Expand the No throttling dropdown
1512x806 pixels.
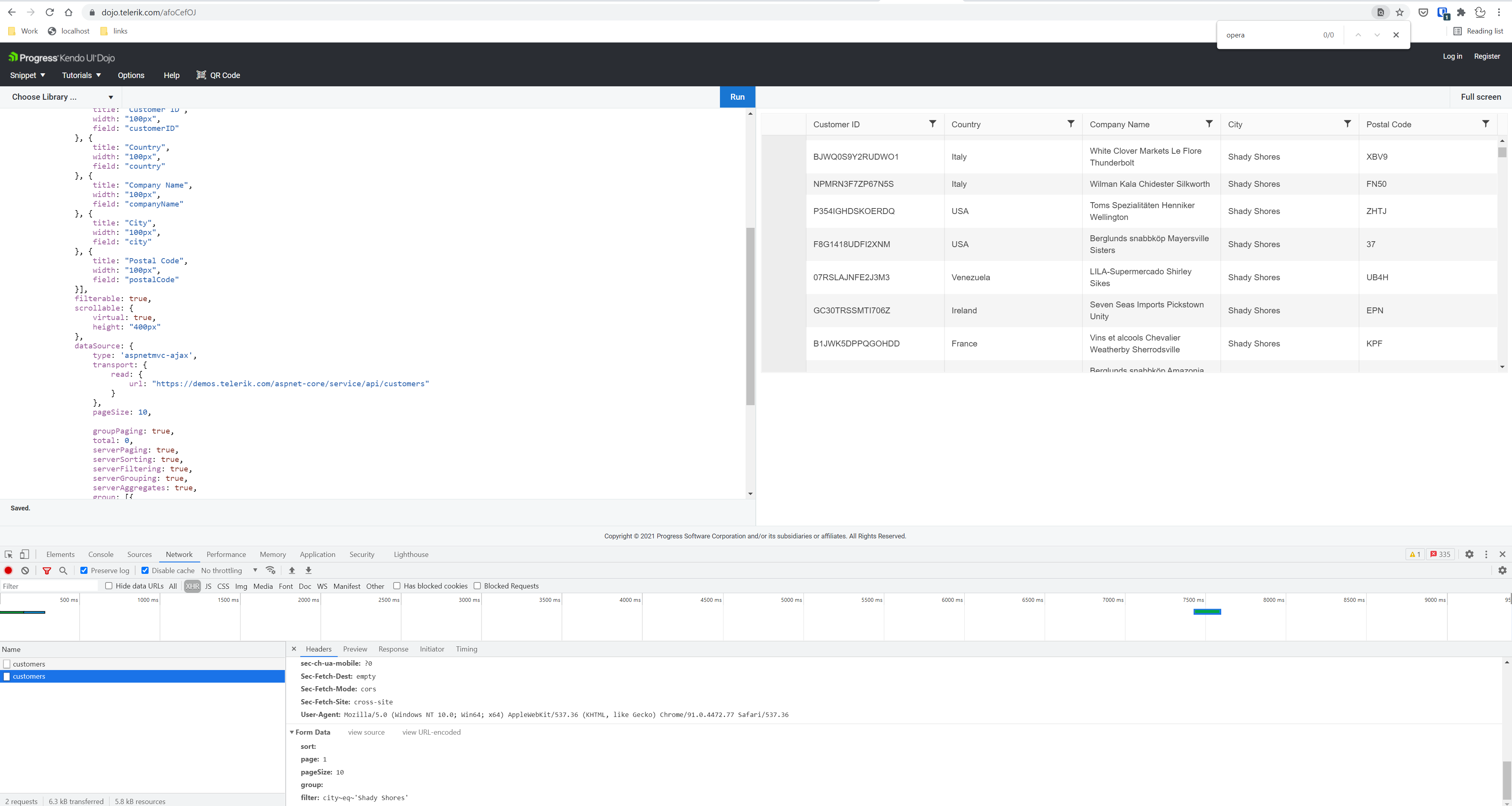coord(229,570)
